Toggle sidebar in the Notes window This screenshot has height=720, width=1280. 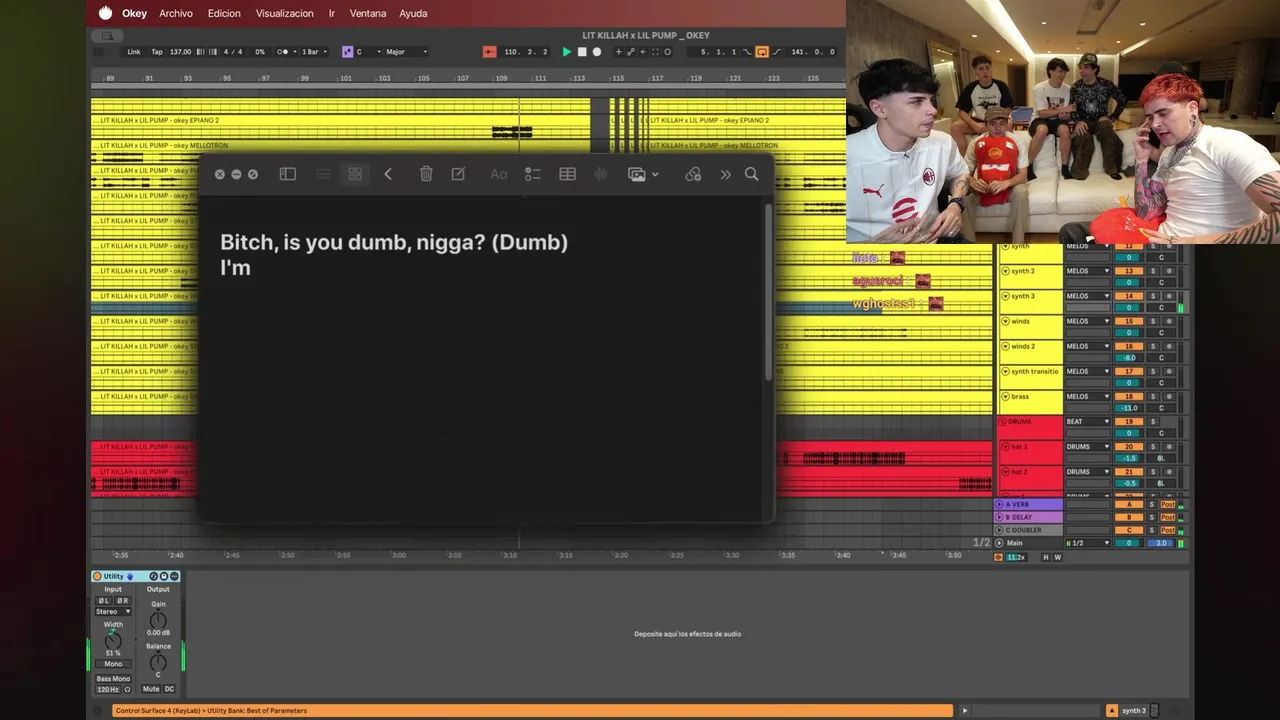(x=288, y=174)
